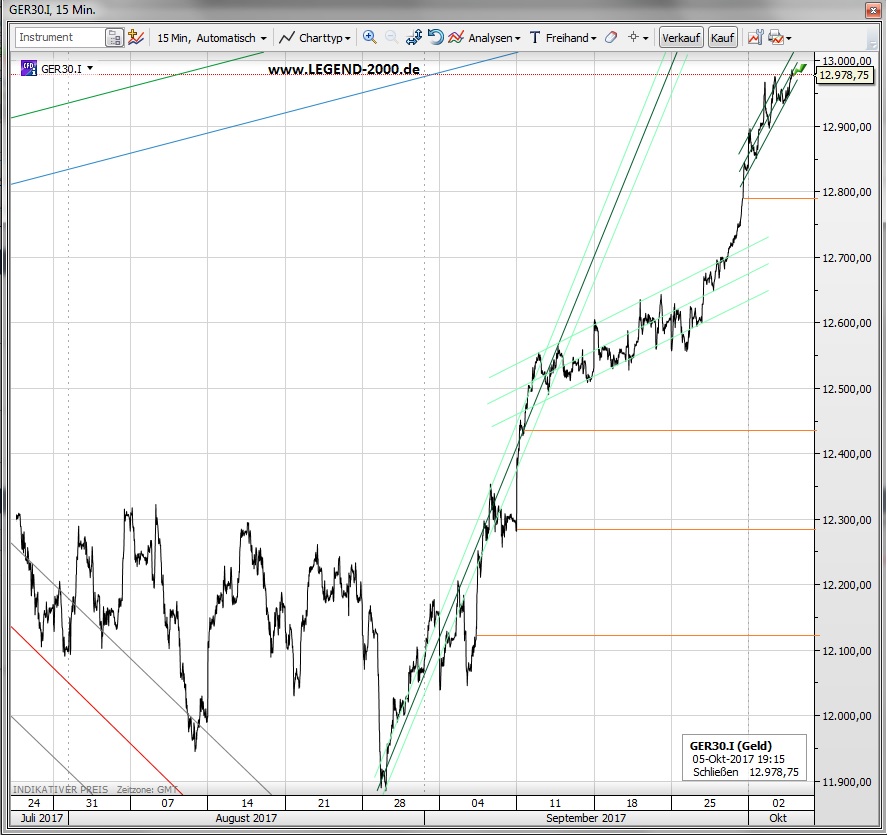Click the autoscale arrows icon
This screenshot has height=835, width=887.
point(414,37)
